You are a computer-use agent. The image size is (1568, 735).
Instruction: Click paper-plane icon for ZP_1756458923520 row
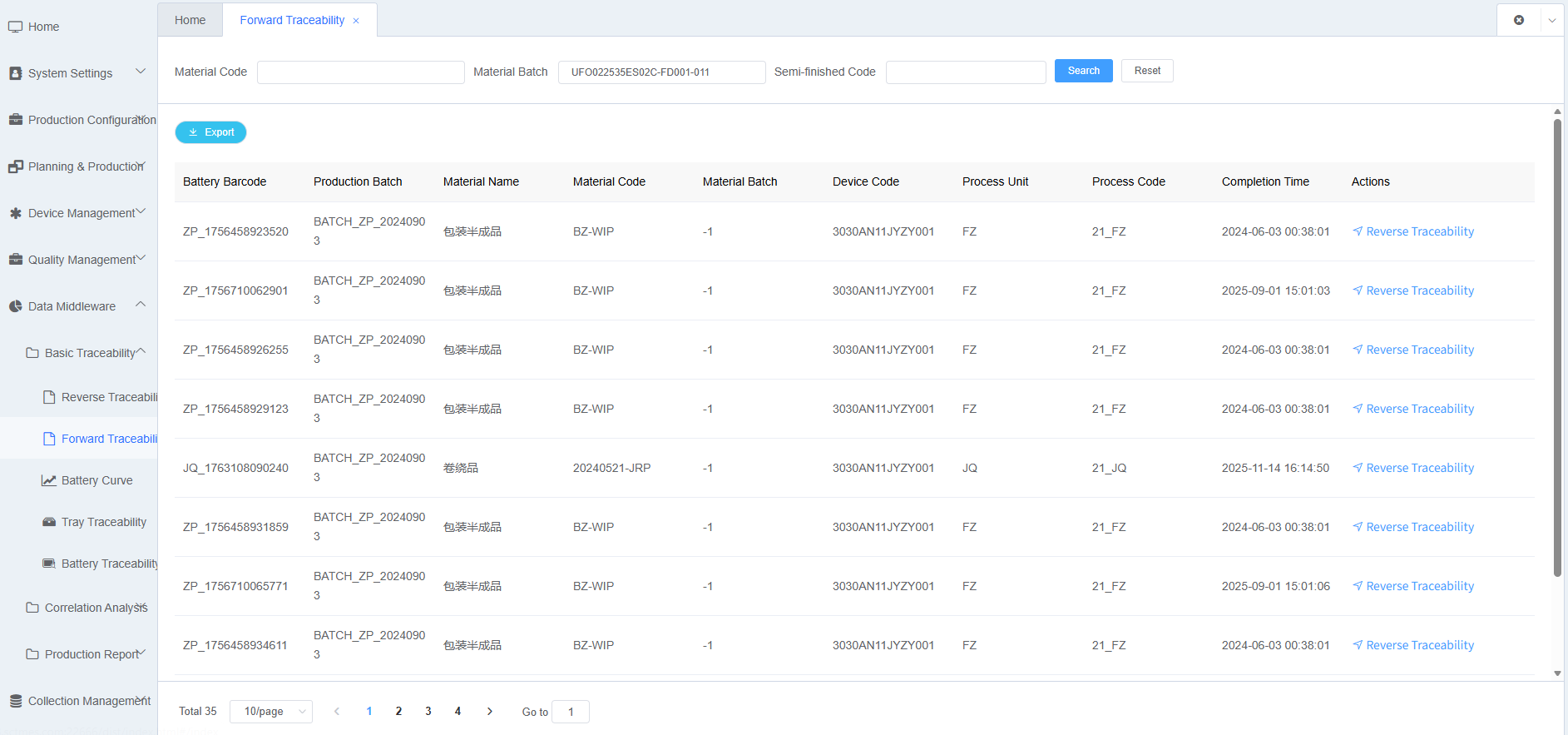click(1358, 231)
